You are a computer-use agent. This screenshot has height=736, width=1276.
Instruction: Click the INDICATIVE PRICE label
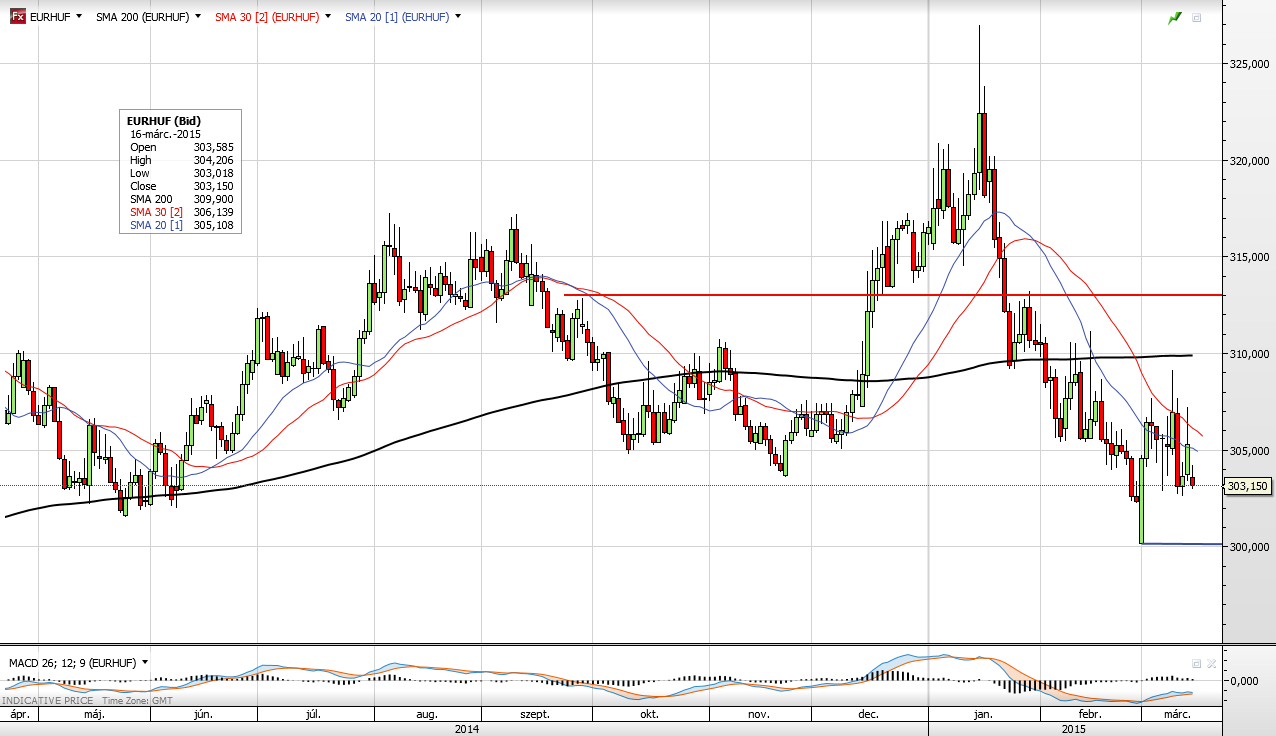(x=46, y=701)
